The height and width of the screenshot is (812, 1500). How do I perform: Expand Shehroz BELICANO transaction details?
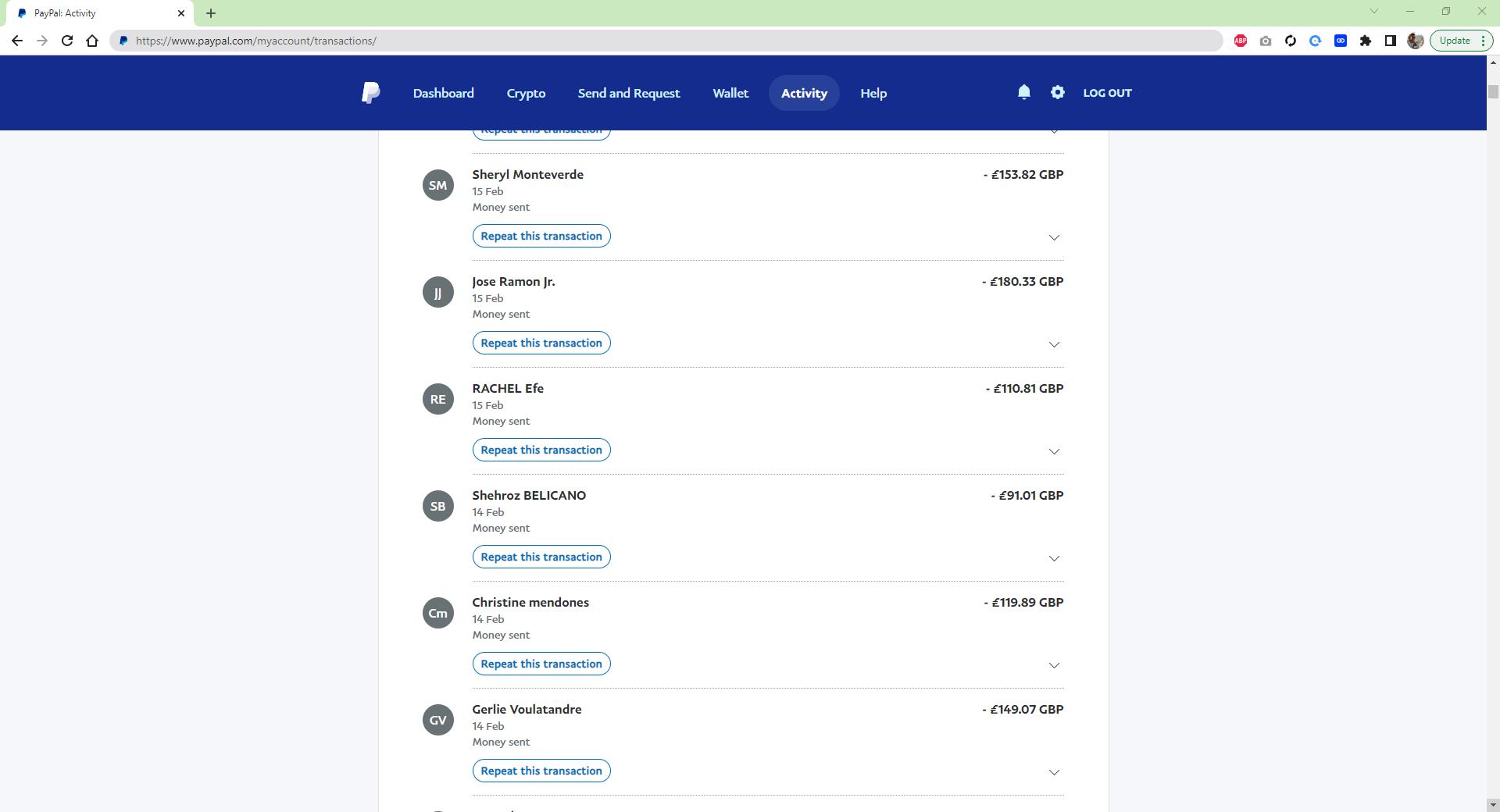1053,558
